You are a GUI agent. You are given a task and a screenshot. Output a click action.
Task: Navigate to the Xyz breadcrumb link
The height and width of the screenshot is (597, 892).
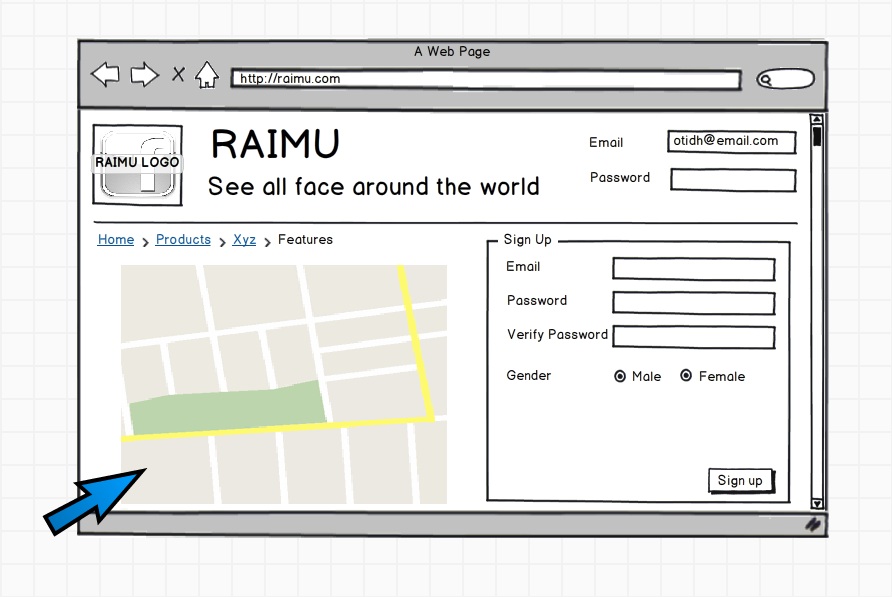point(244,240)
